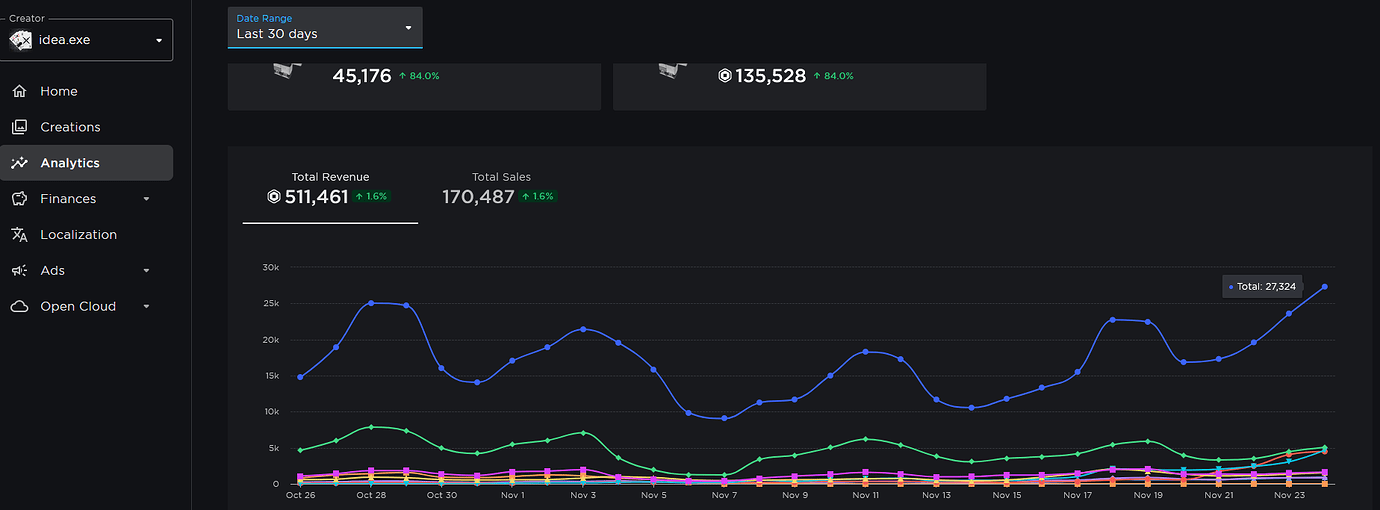Expand the Finances submenu arrow
This screenshot has width=1380, height=510.
(146, 199)
